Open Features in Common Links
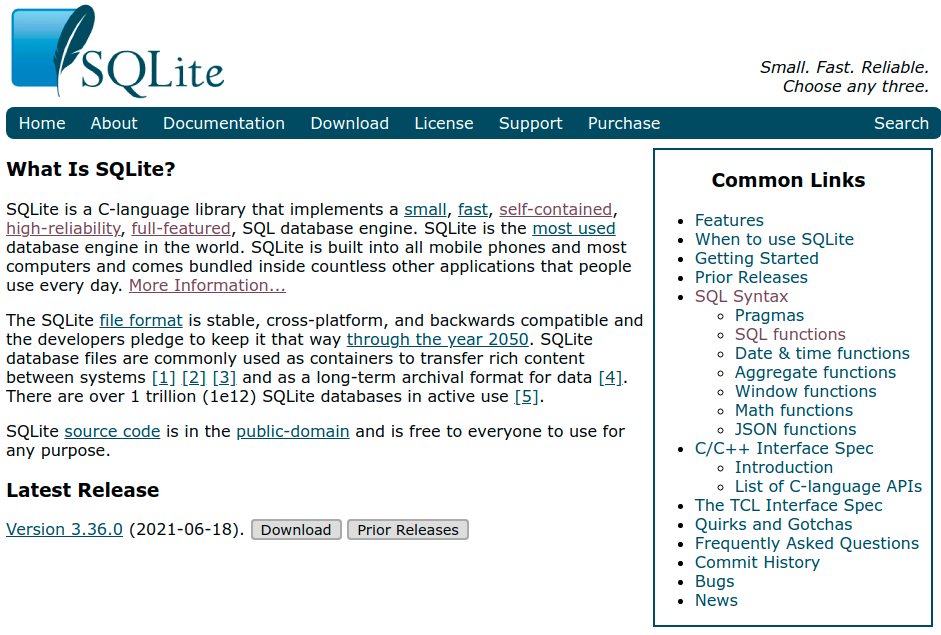Screen dimensions: 941x635 [x=729, y=220]
